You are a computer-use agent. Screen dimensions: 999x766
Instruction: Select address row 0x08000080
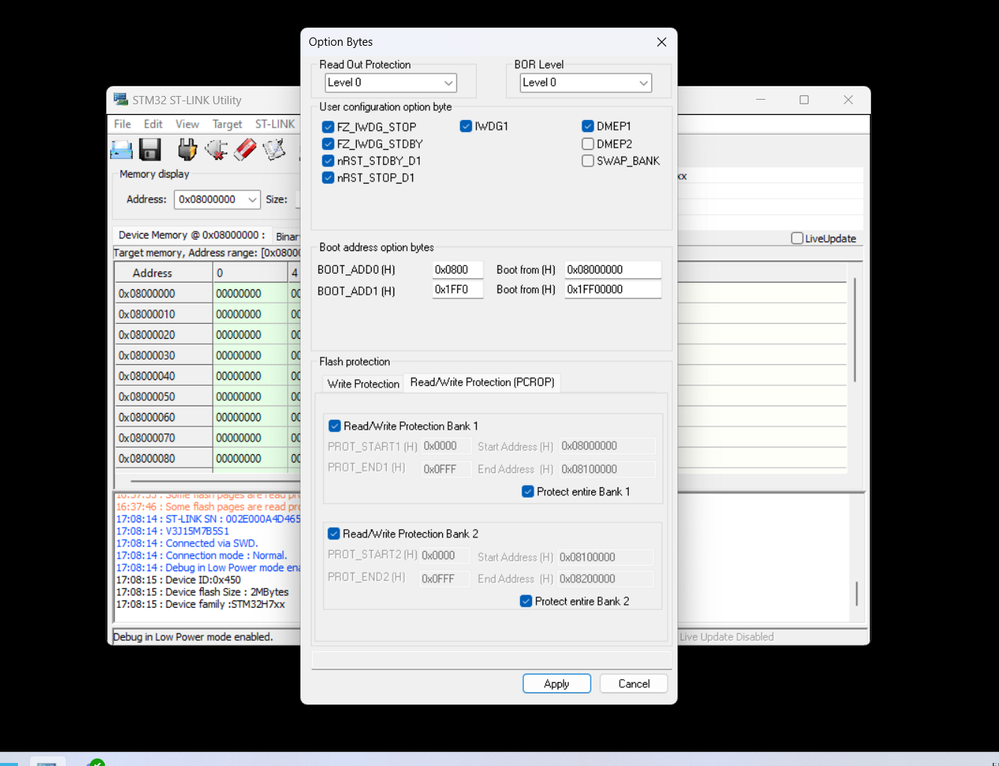tap(164, 458)
